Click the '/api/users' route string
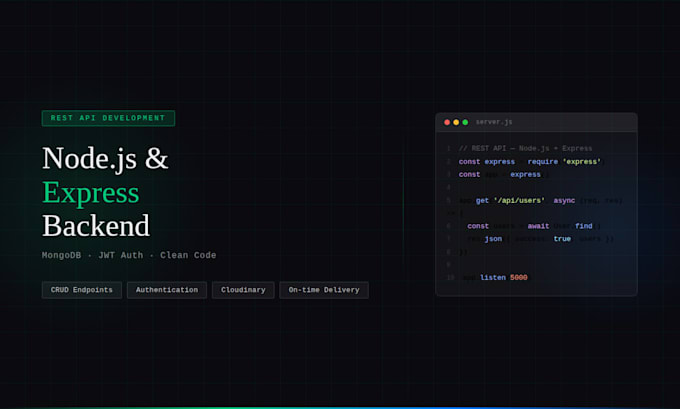This screenshot has height=409, width=680. [x=519, y=200]
